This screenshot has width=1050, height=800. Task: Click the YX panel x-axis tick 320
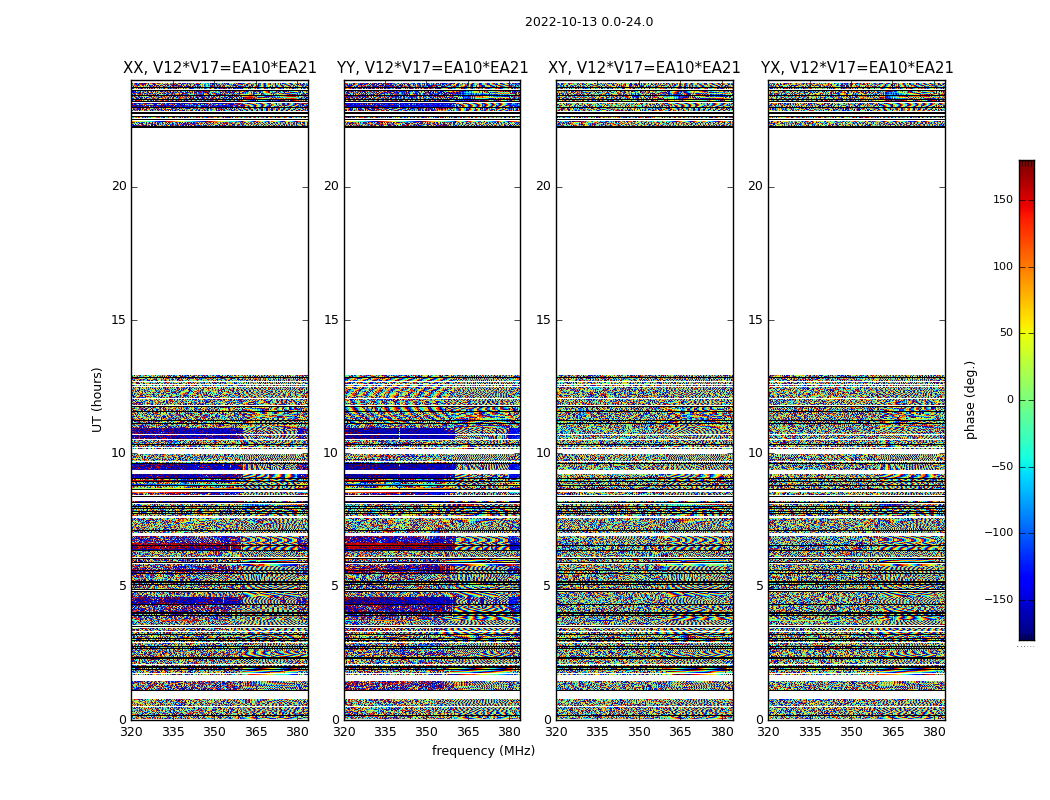pos(769,732)
